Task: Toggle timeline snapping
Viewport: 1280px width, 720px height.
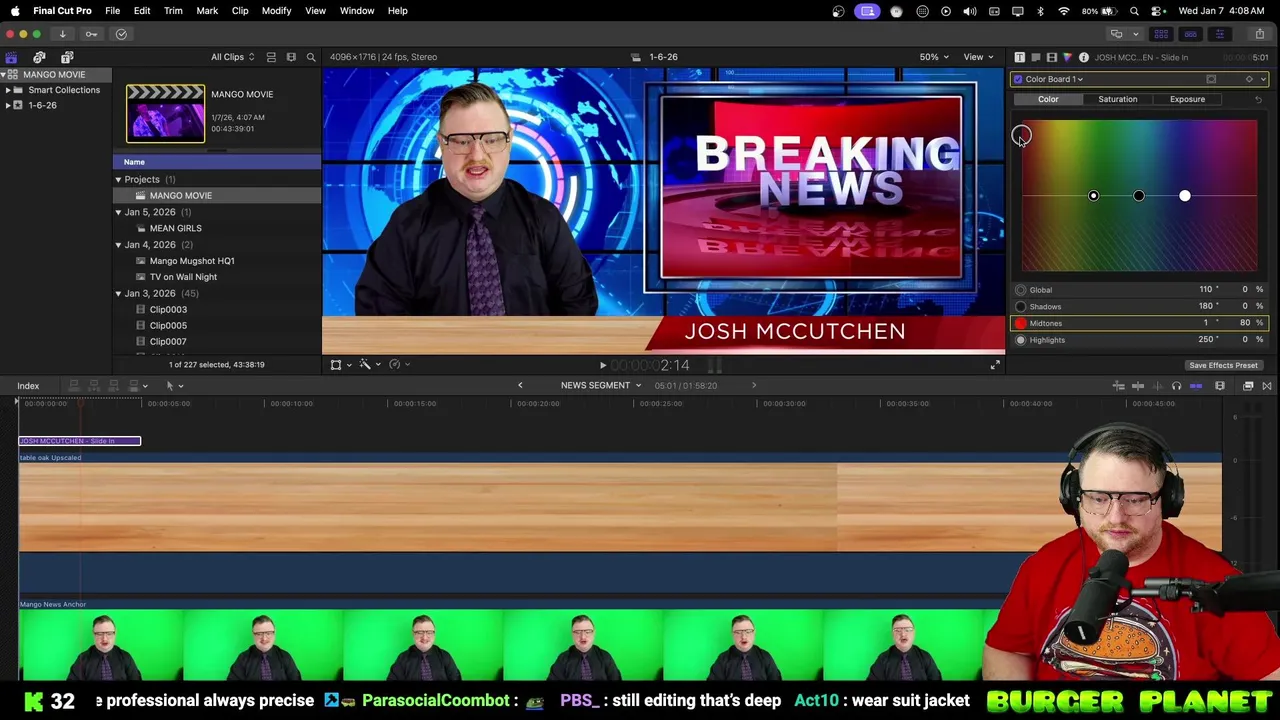Action: (1196, 386)
